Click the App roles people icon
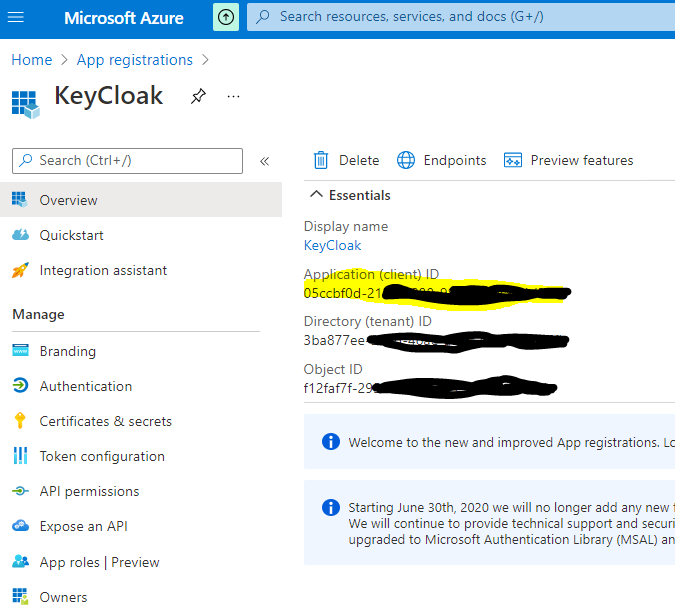Screen dimensions: 675x613 coord(20,561)
